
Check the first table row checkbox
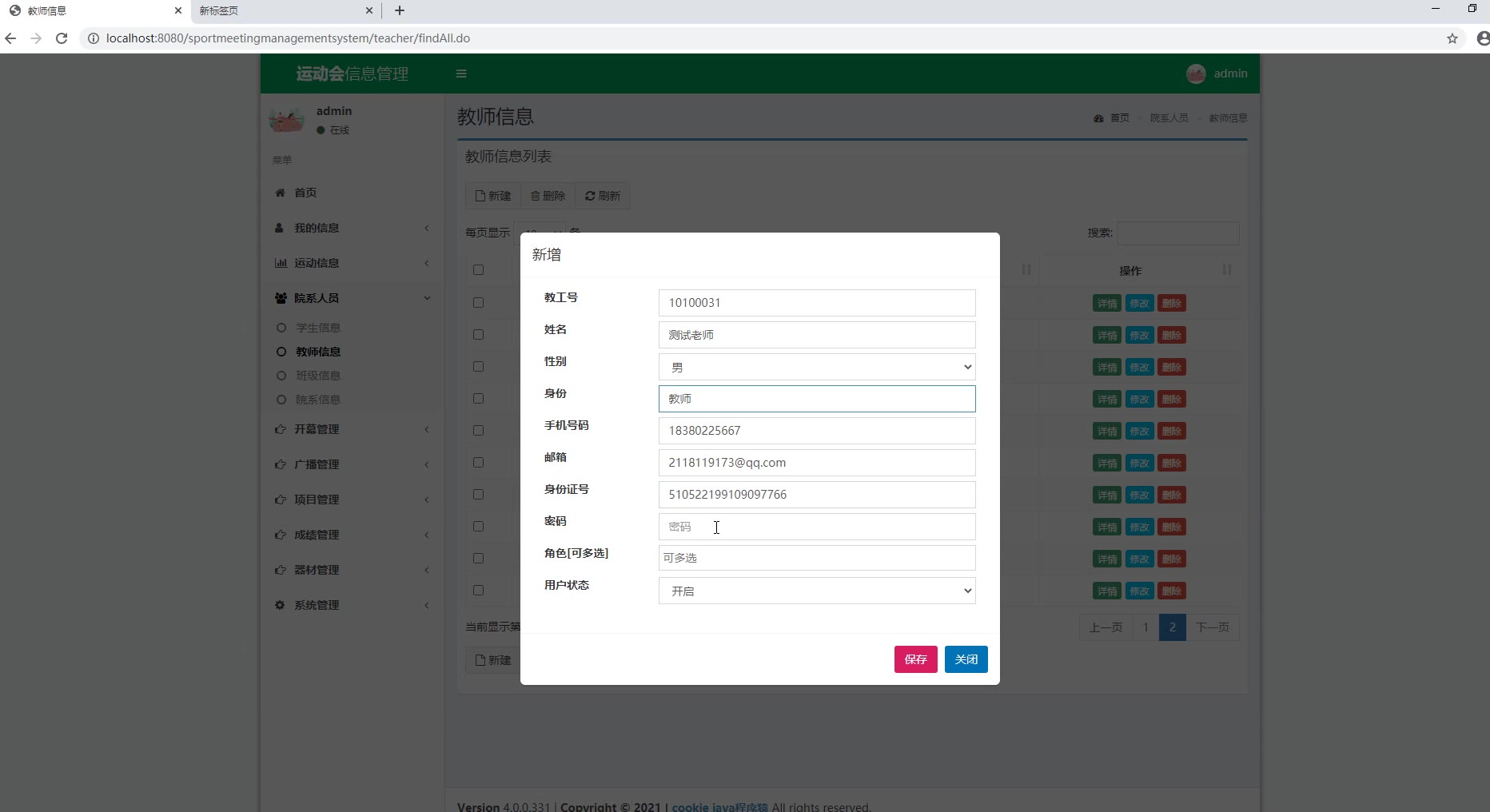click(478, 303)
